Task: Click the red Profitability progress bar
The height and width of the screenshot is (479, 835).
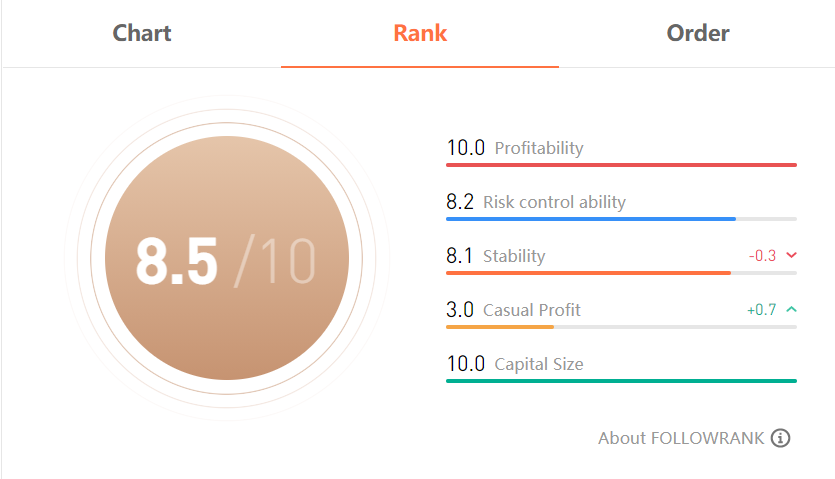Action: (621, 165)
